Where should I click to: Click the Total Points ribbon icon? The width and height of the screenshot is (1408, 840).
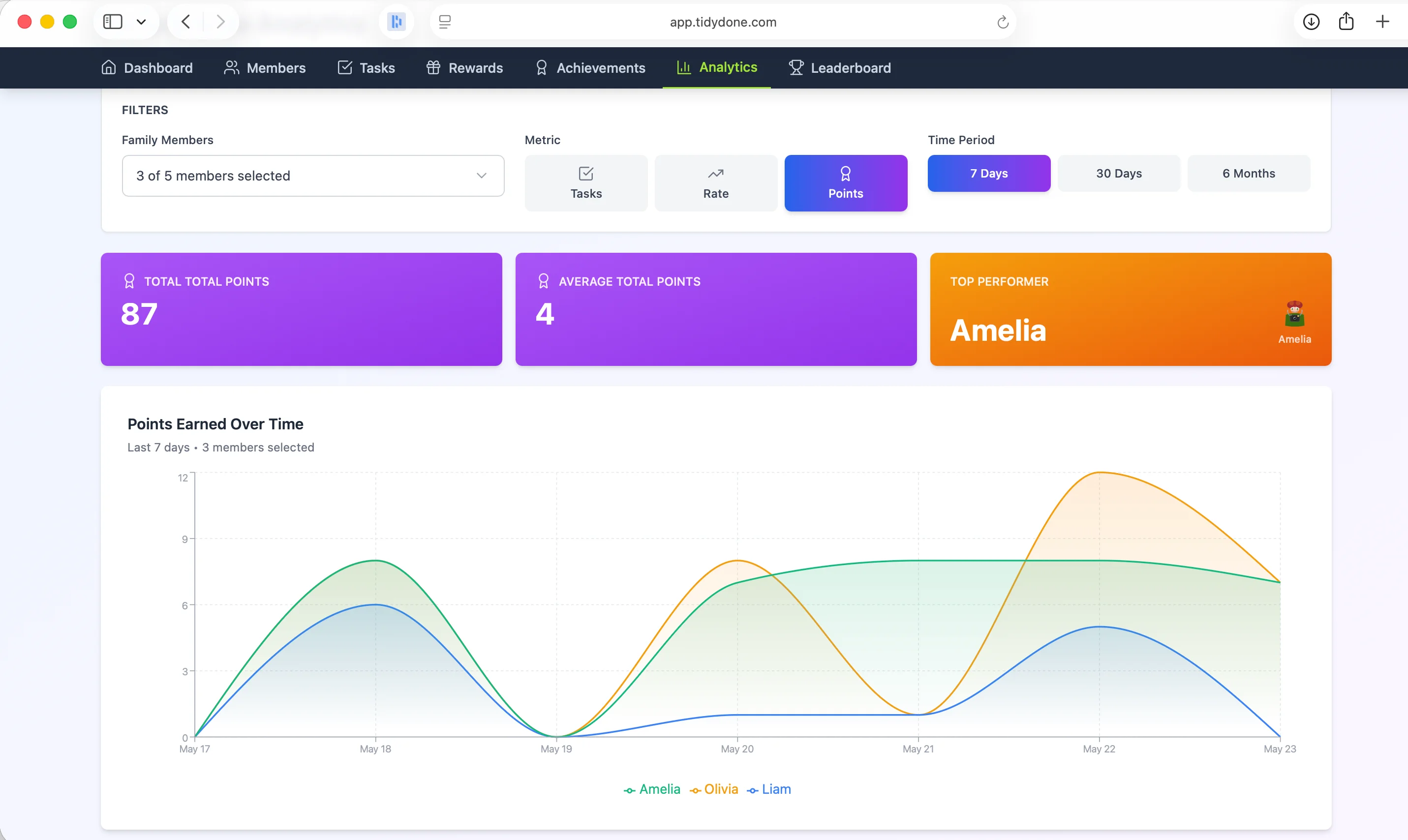coord(129,281)
